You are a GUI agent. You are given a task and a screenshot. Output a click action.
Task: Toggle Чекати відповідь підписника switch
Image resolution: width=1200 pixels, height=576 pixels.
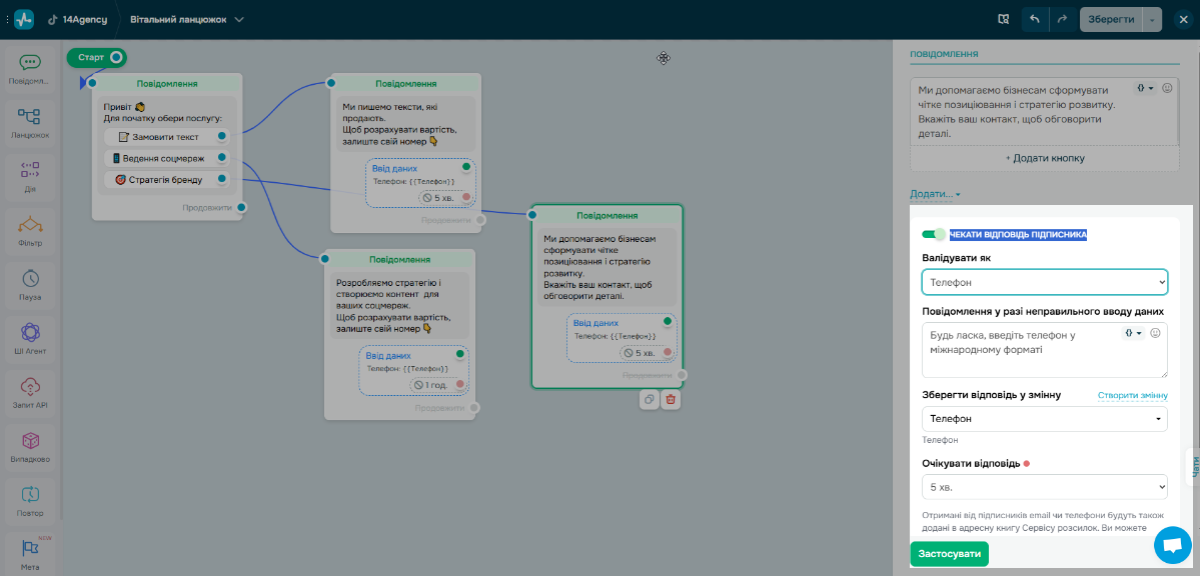pyautogui.click(x=934, y=234)
